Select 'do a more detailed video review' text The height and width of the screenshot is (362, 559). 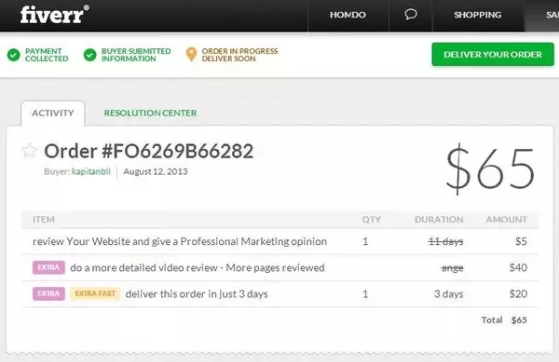click(x=197, y=267)
